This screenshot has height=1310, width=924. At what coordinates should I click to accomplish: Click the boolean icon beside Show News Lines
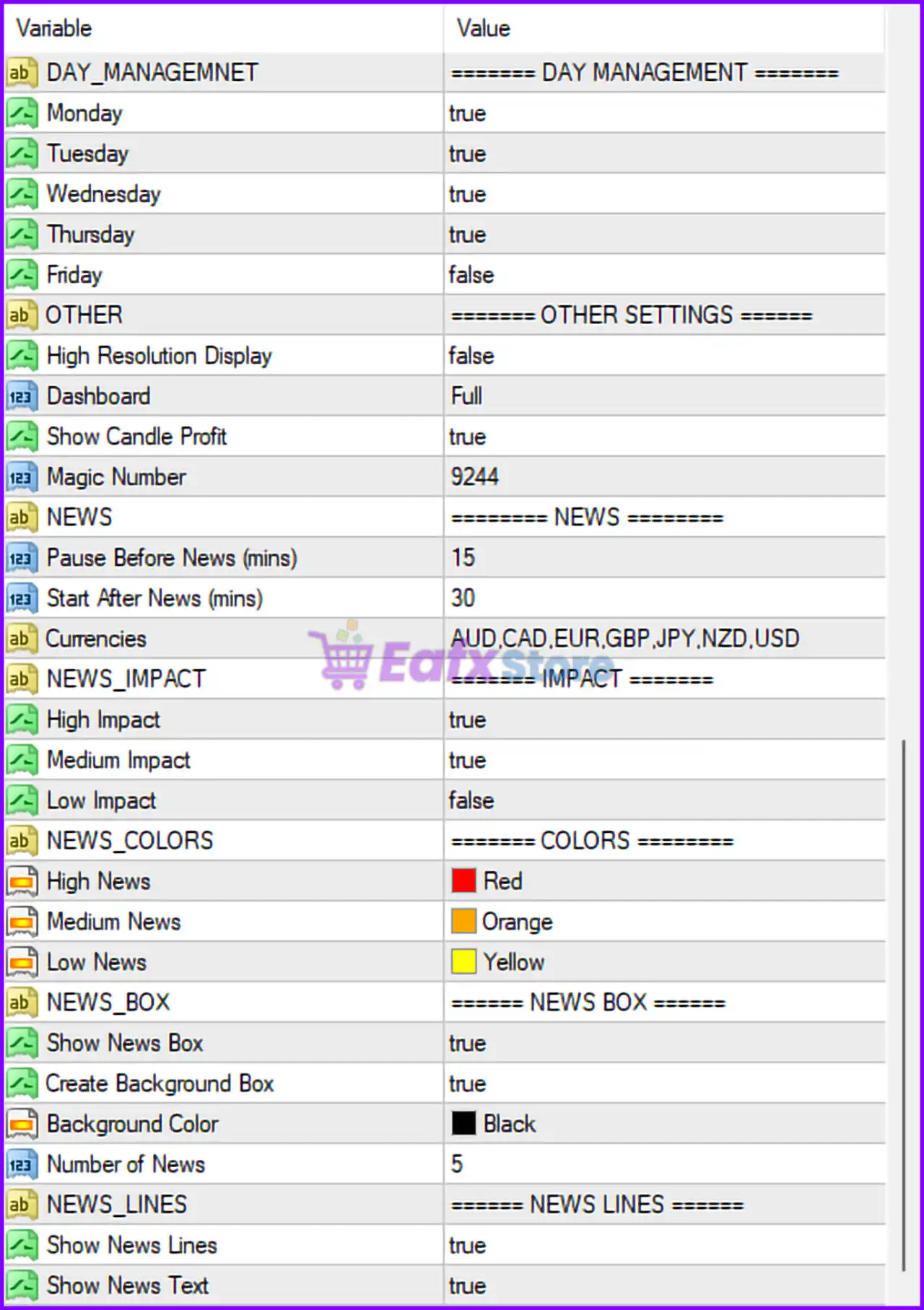[22, 1244]
